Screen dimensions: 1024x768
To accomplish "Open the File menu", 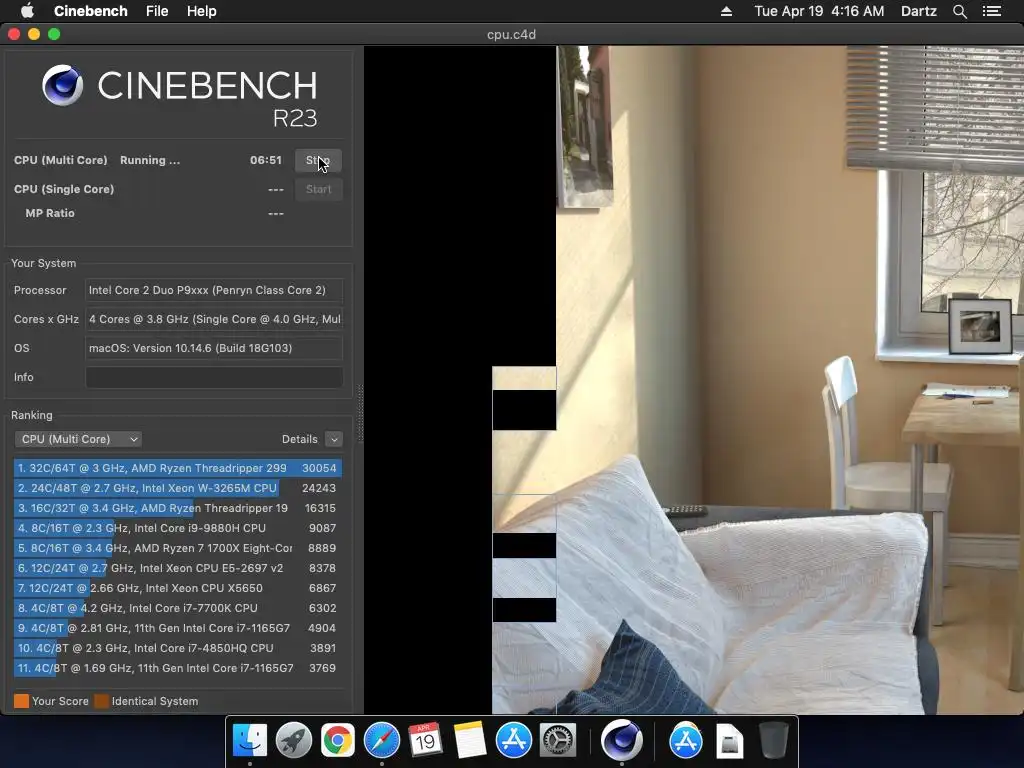I will [157, 11].
